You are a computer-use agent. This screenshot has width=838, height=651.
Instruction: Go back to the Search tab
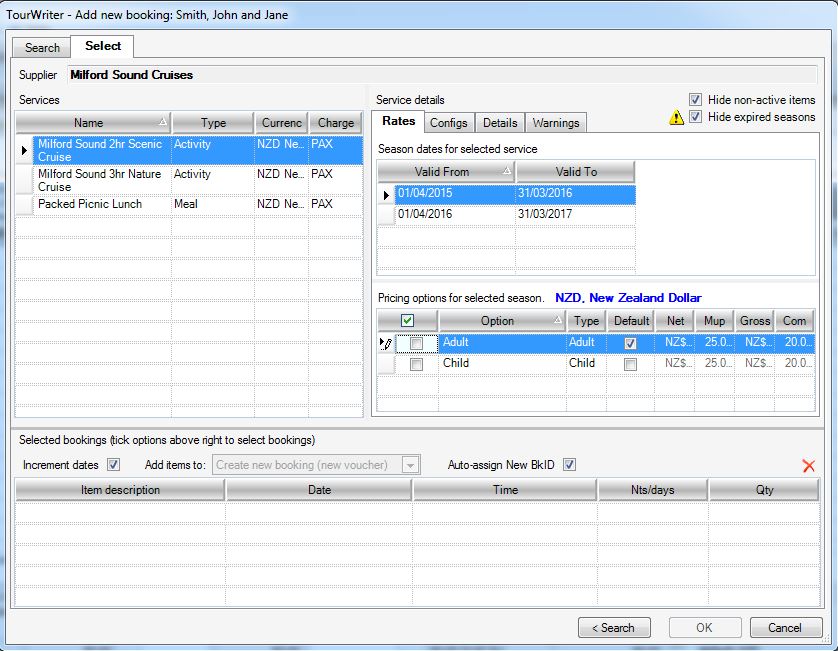(42, 48)
